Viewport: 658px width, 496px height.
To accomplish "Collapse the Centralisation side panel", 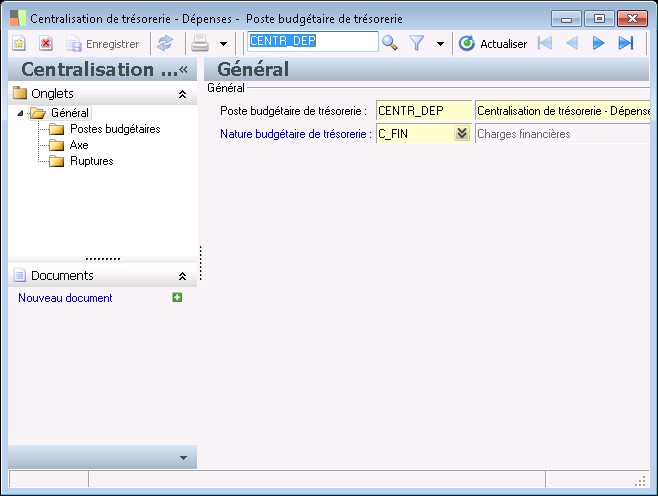I will pyautogui.click(x=183, y=70).
